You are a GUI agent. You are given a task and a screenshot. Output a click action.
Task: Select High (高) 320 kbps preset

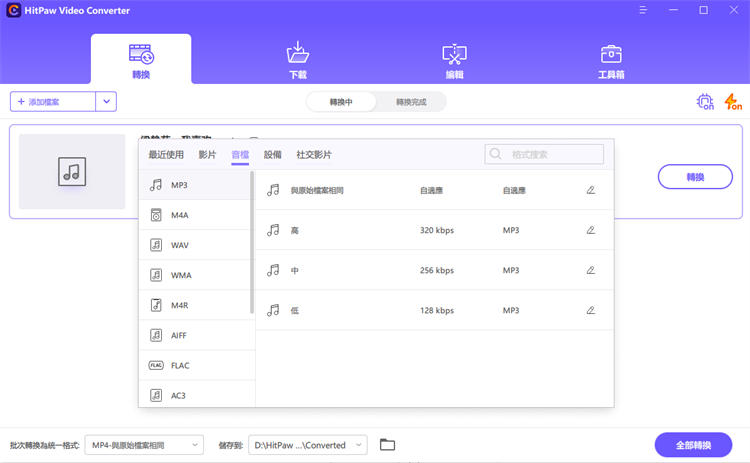point(435,230)
